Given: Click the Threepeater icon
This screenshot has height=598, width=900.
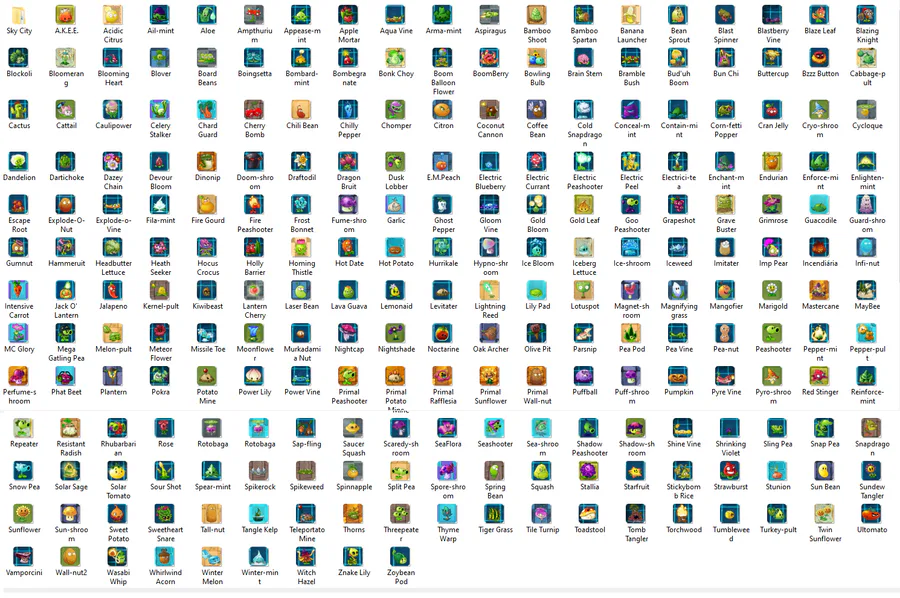Looking at the screenshot, I should [401, 514].
